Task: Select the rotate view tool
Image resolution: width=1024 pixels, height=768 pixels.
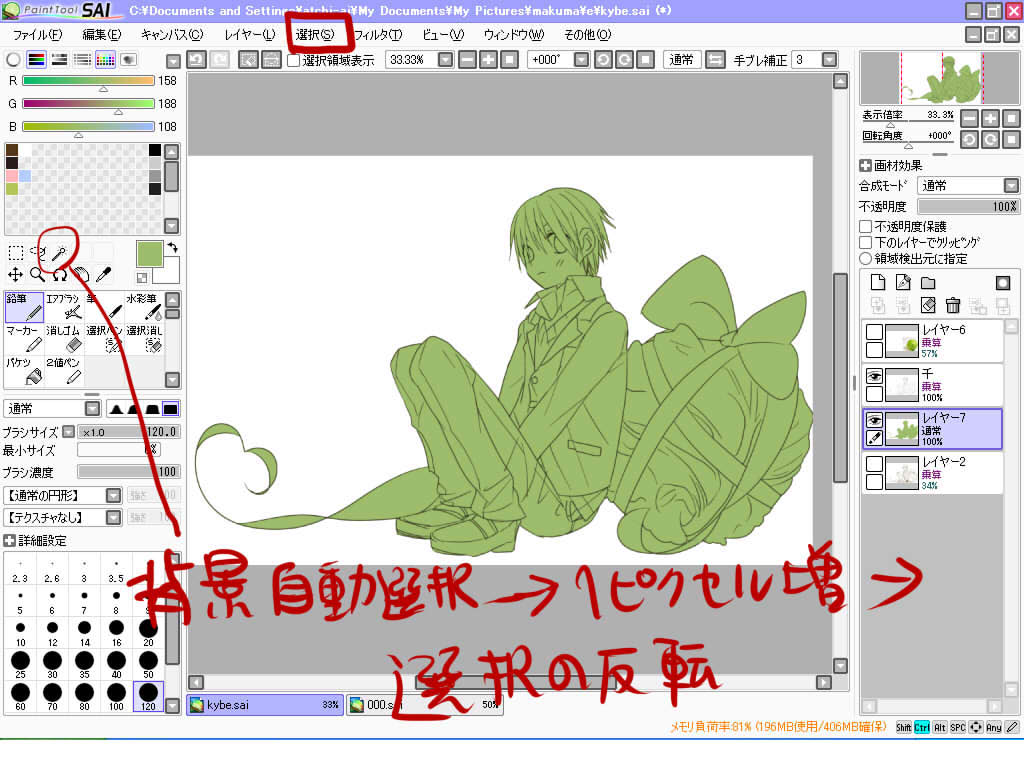Action: click(x=59, y=275)
